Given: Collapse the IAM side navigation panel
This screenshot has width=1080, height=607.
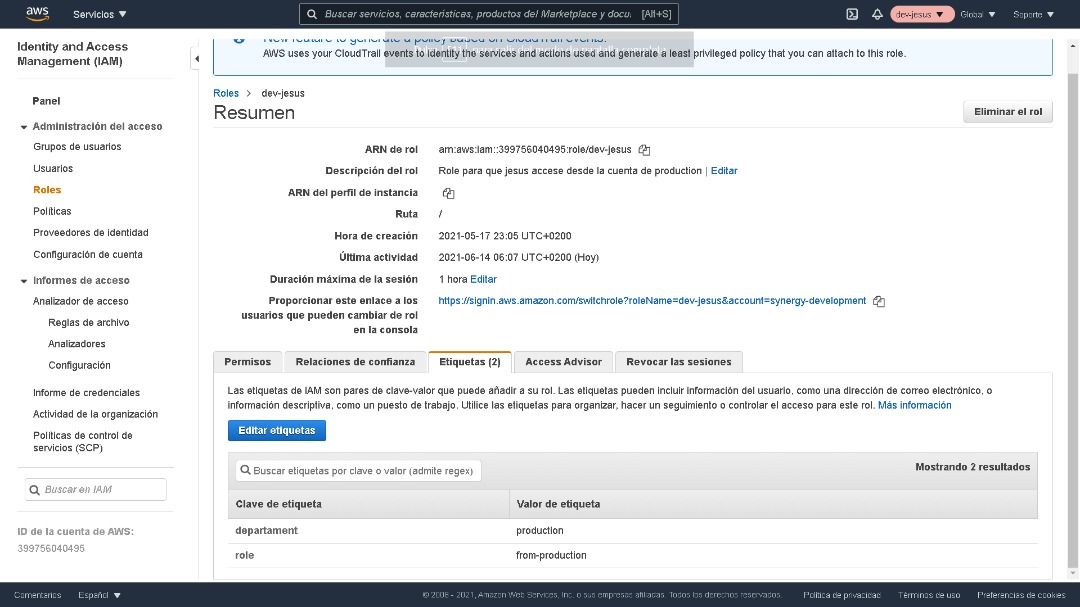Looking at the screenshot, I should pos(196,59).
